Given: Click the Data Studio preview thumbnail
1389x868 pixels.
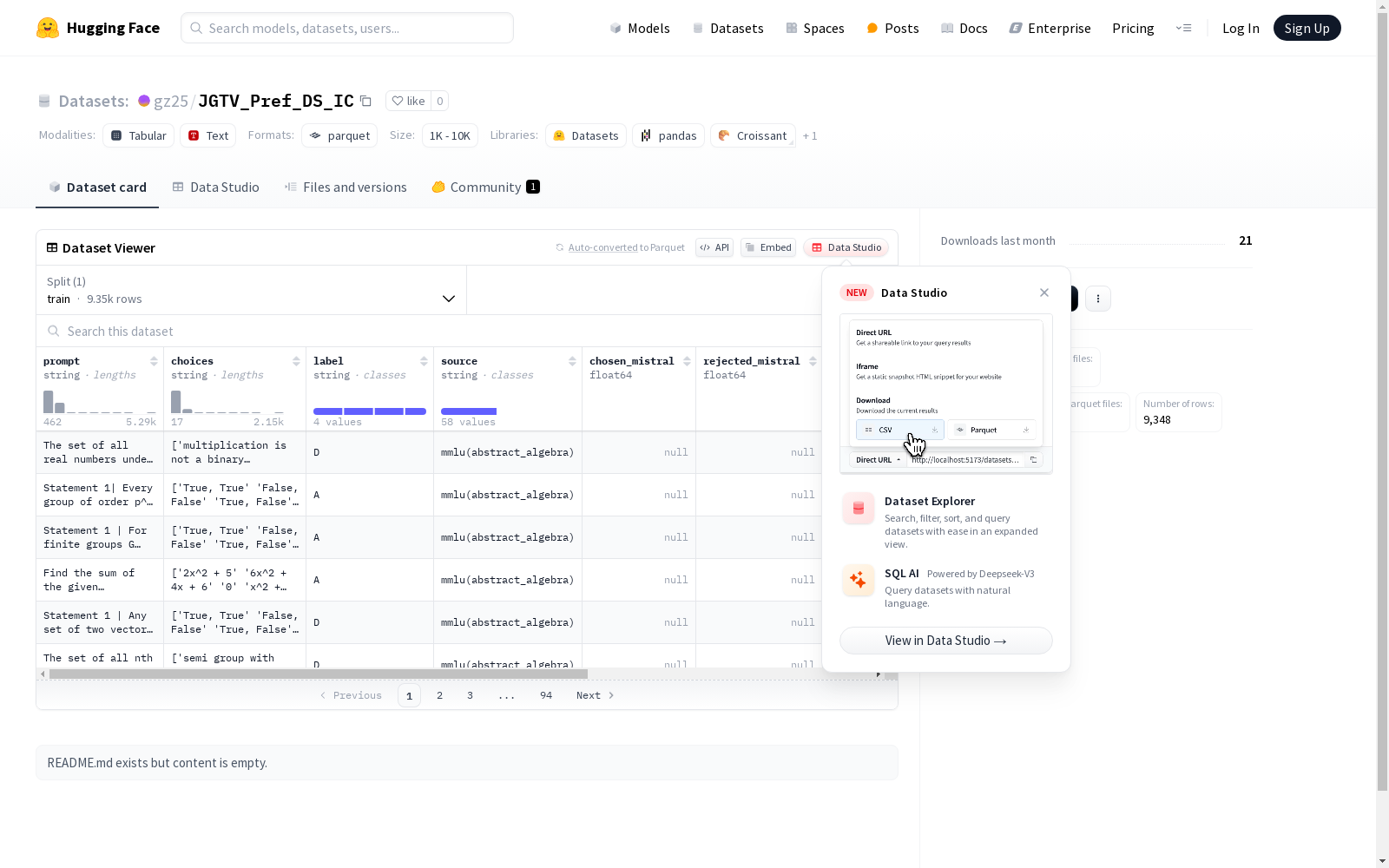Looking at the screenshot, I should click(x=946, y=394).
